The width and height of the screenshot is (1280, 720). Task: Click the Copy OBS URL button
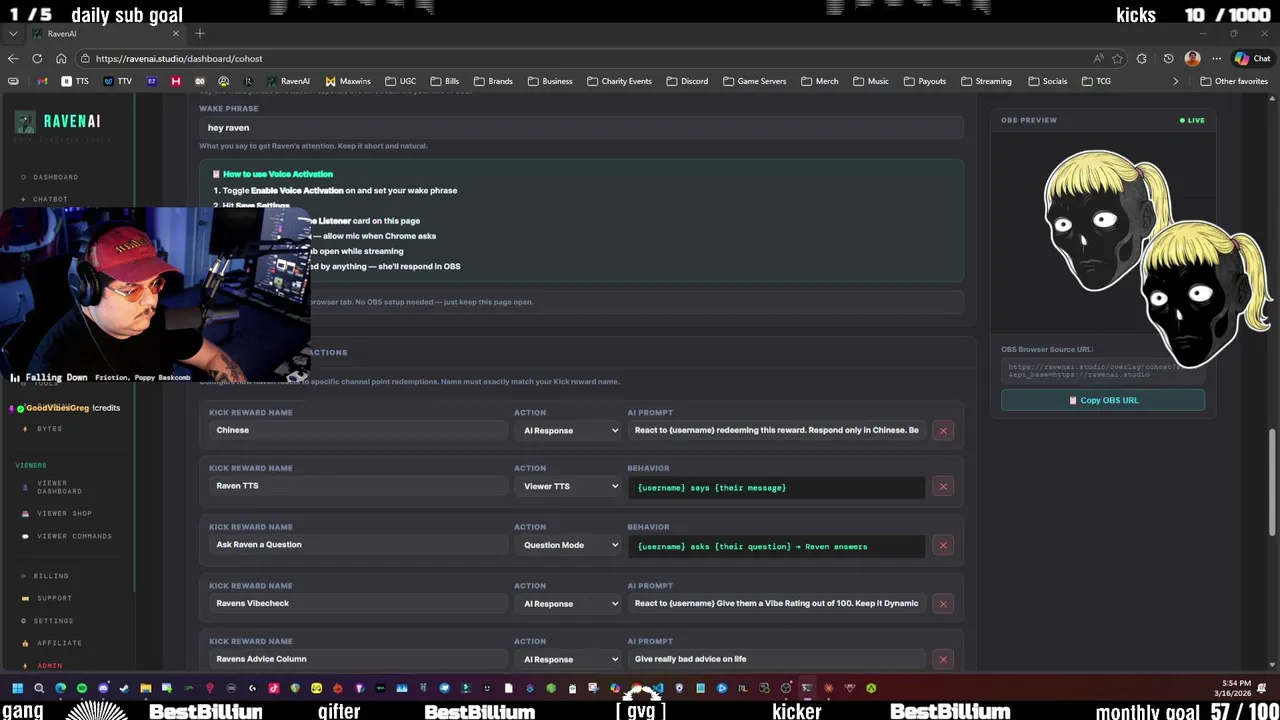coord(1103,400)
